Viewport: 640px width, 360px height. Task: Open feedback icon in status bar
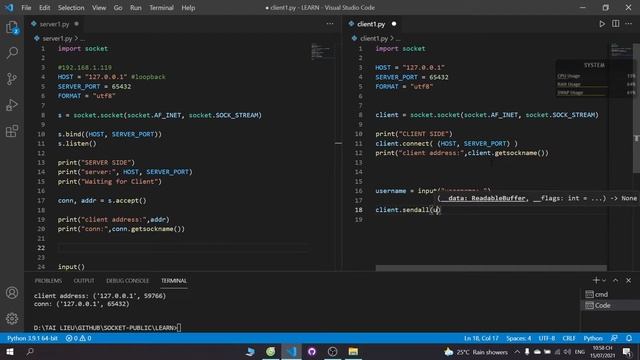tap(614, 338)
